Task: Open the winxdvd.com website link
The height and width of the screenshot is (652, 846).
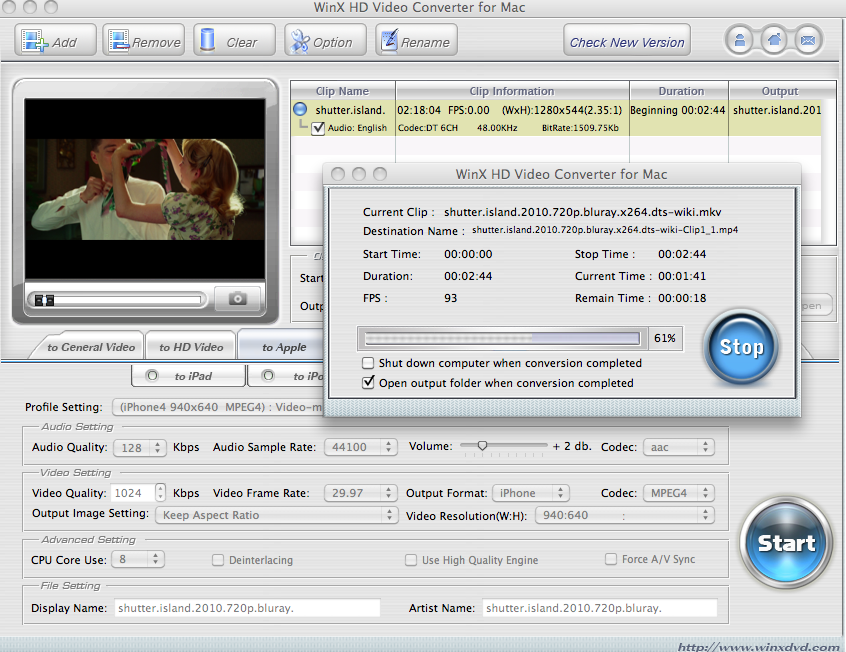Action: tap(759, 647)
